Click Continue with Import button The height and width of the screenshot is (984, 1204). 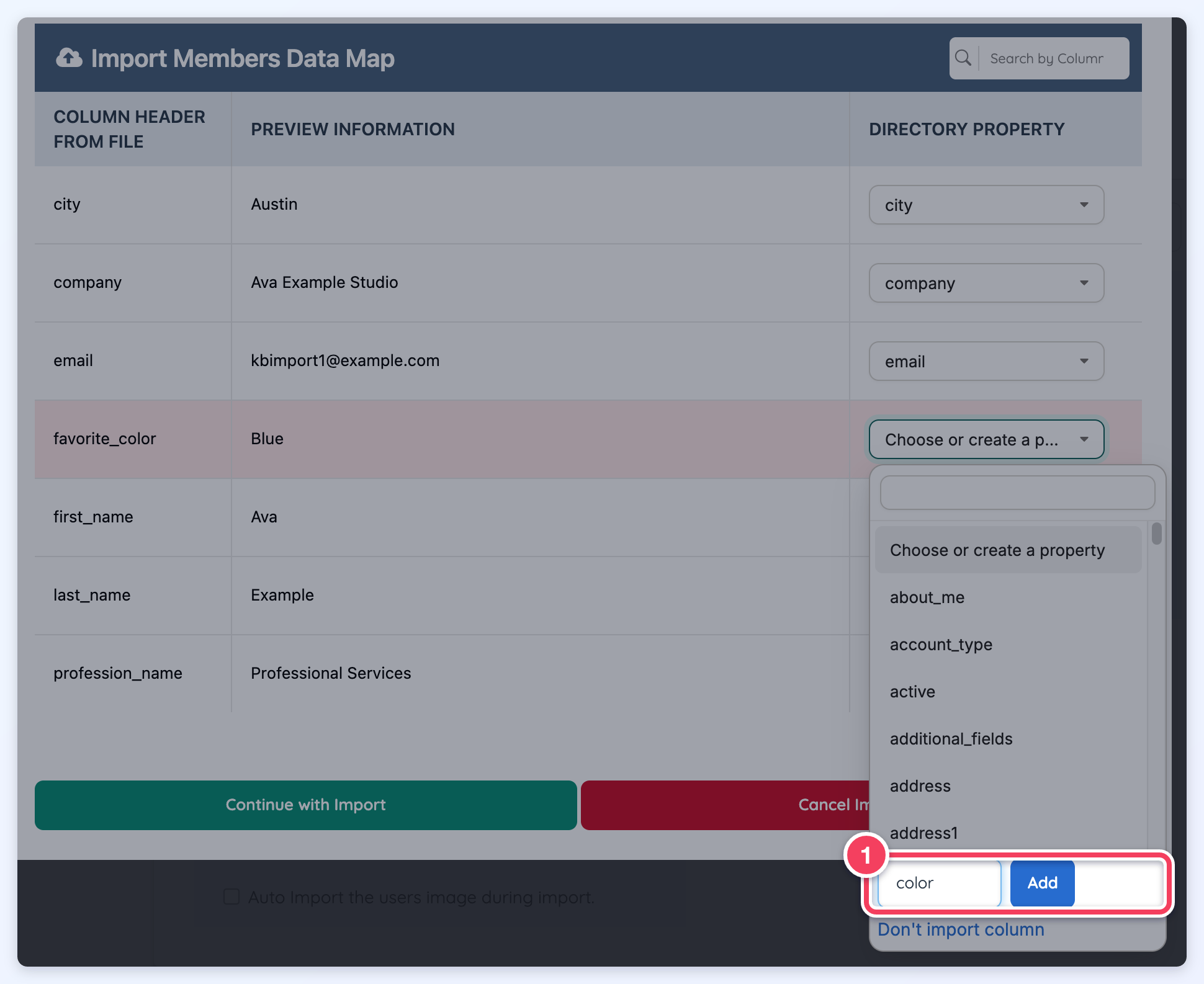[306, 805]
